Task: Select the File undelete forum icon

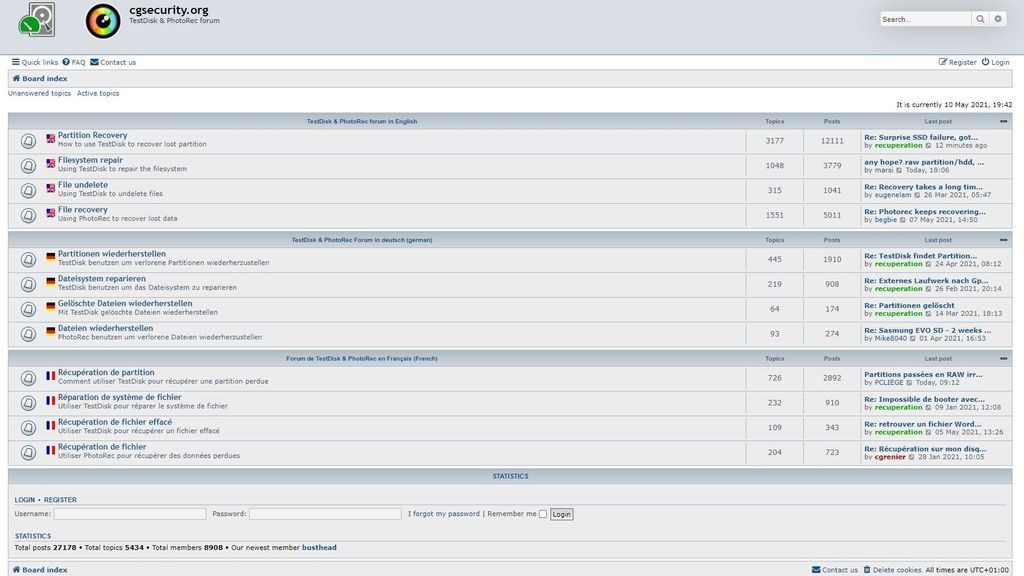Action: click(x=28, y=189)
